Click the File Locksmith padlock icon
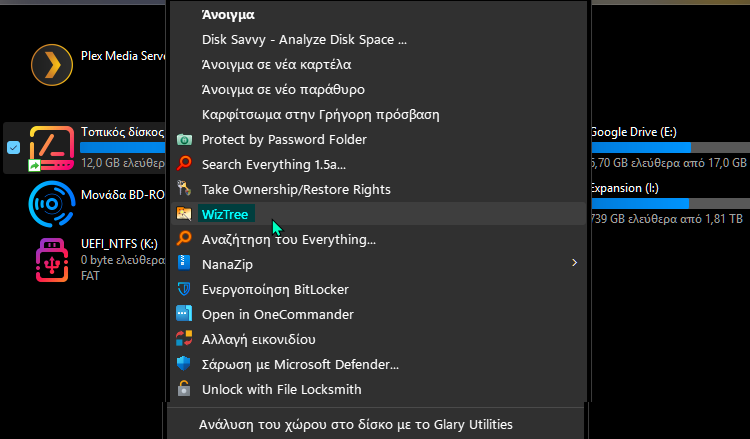This screenshot has height=439, width=750. coord(183,389)
